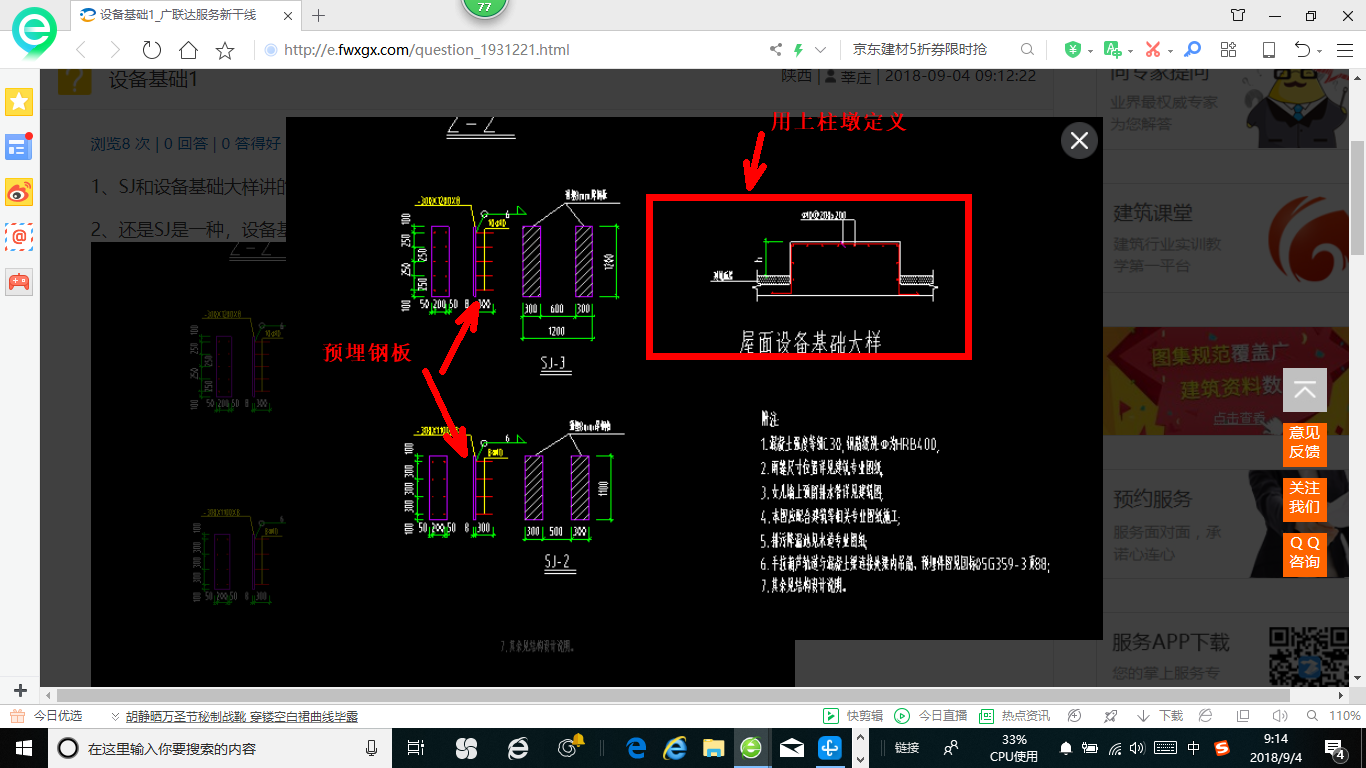Open 今日优选 in the status bar
1366x768 pixels.
[x=46, y=716]
